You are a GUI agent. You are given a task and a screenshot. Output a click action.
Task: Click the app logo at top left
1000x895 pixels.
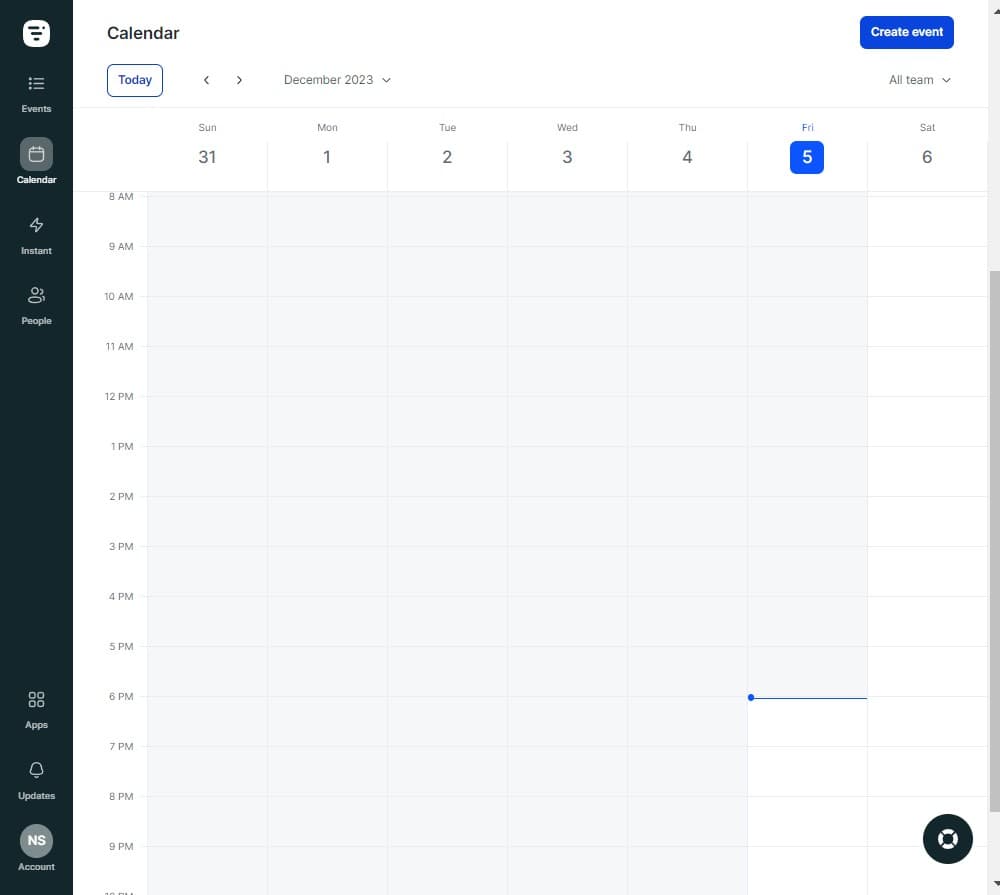[36, 32]
